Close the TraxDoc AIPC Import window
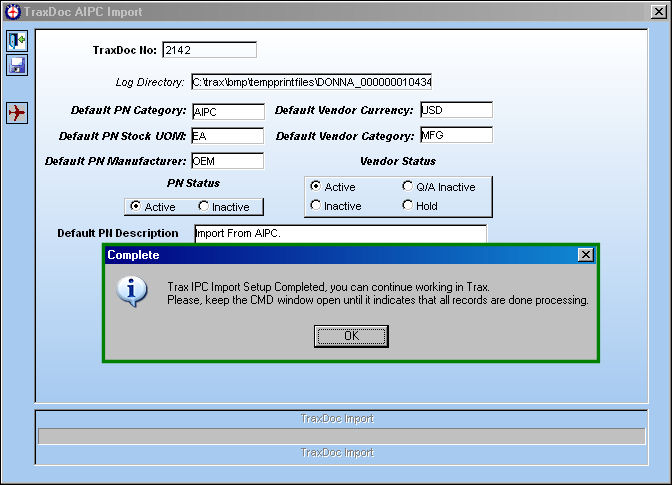The image size is (672, 485). pos(658,12)
